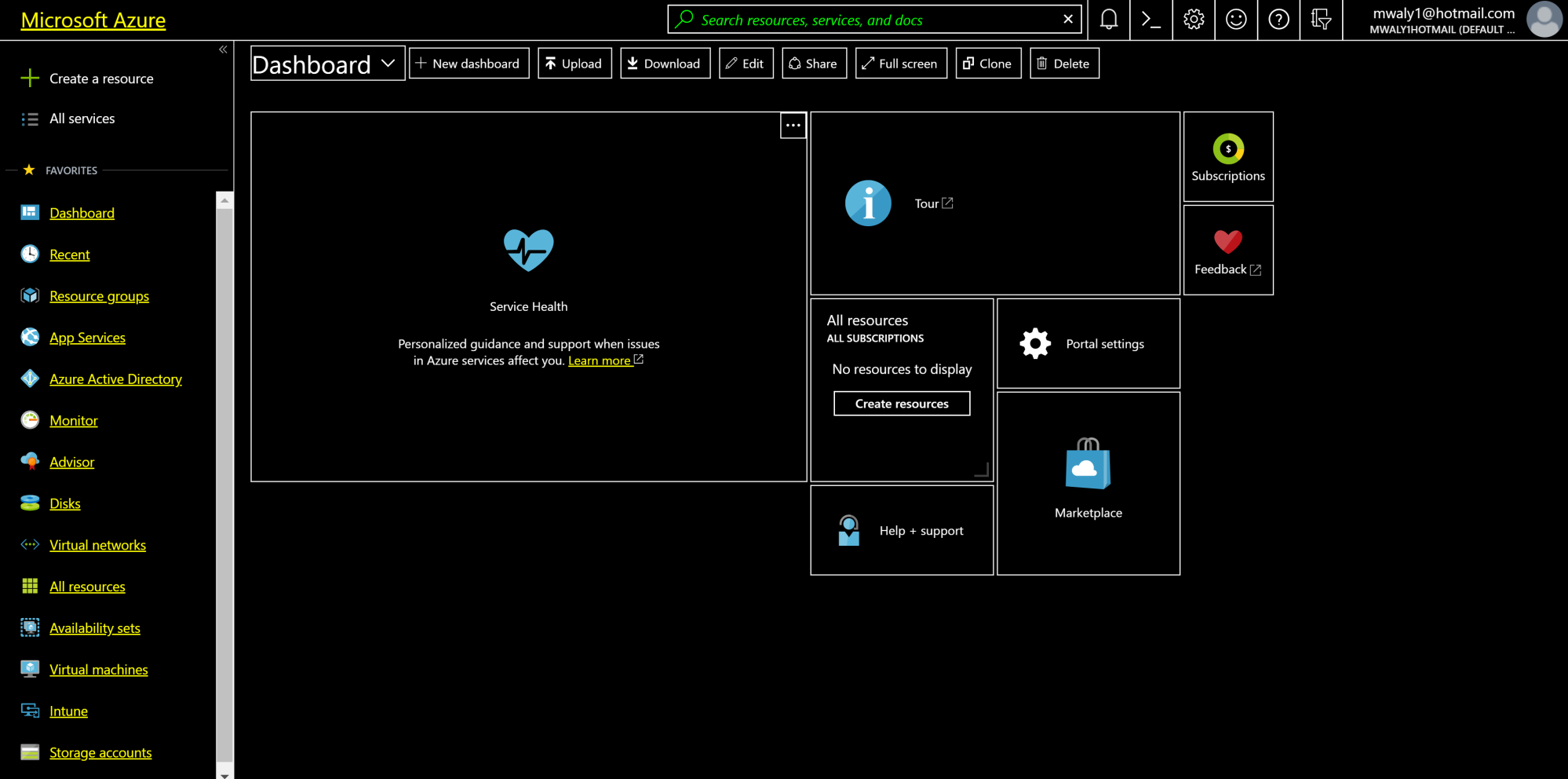The height and width of the screenshot is (779, 1568).
Task: Open the Feedback heart tile
Action: 1228,251
